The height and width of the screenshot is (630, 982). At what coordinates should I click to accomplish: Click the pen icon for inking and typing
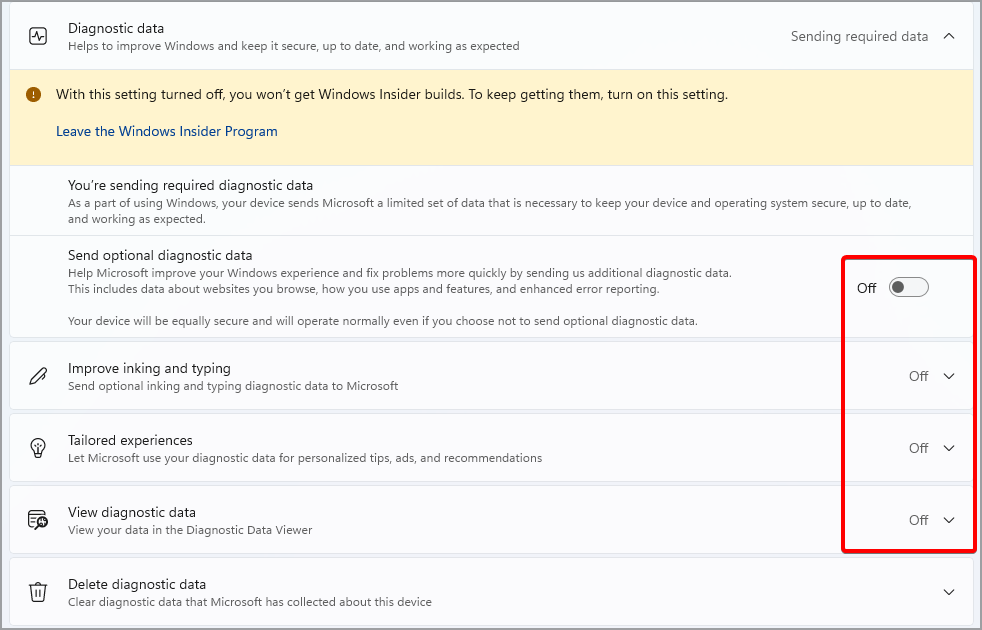pyautogui.click(x=38, y=376)
